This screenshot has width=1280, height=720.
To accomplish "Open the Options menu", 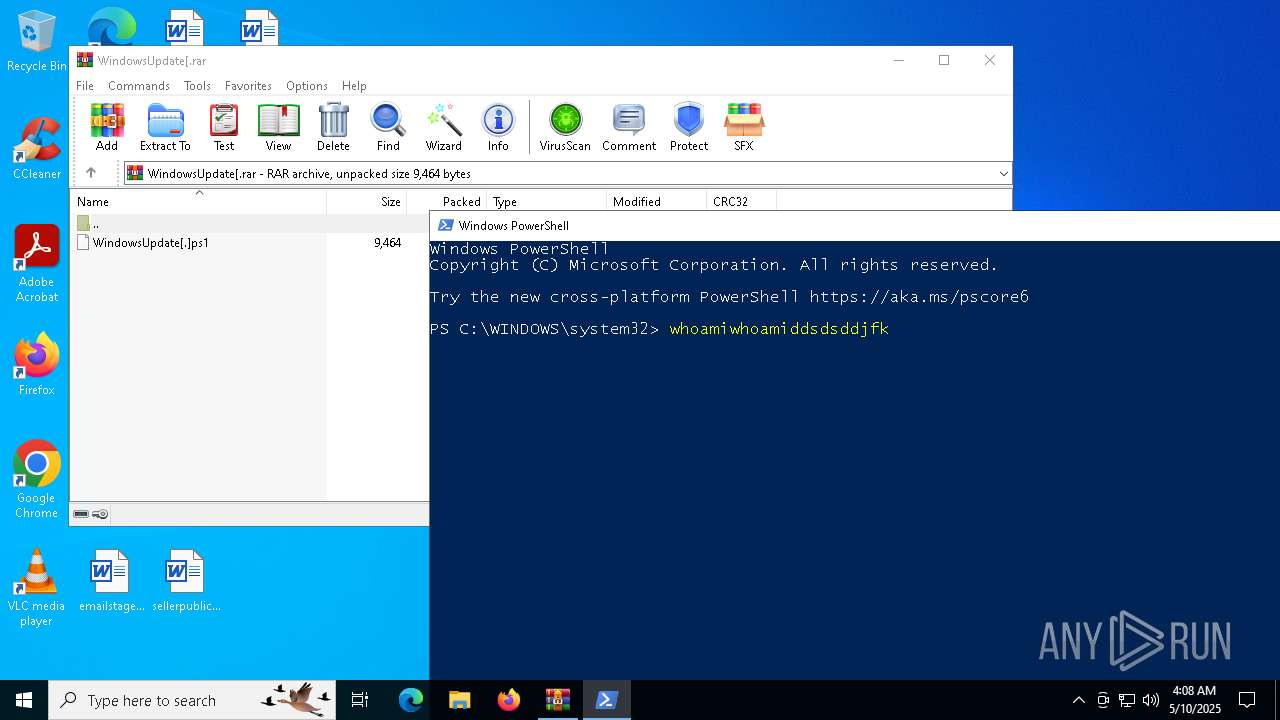I will tap(307, 86).
